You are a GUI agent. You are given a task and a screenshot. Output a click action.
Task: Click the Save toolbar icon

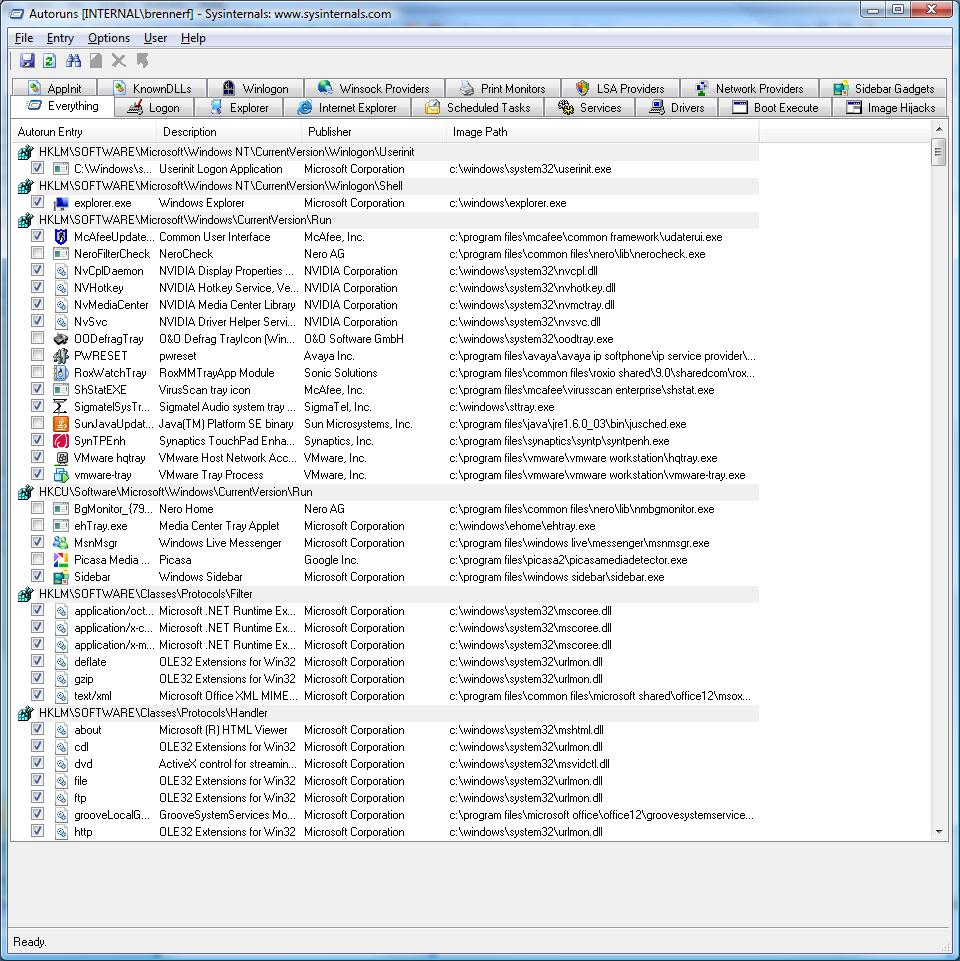[27, 61]
